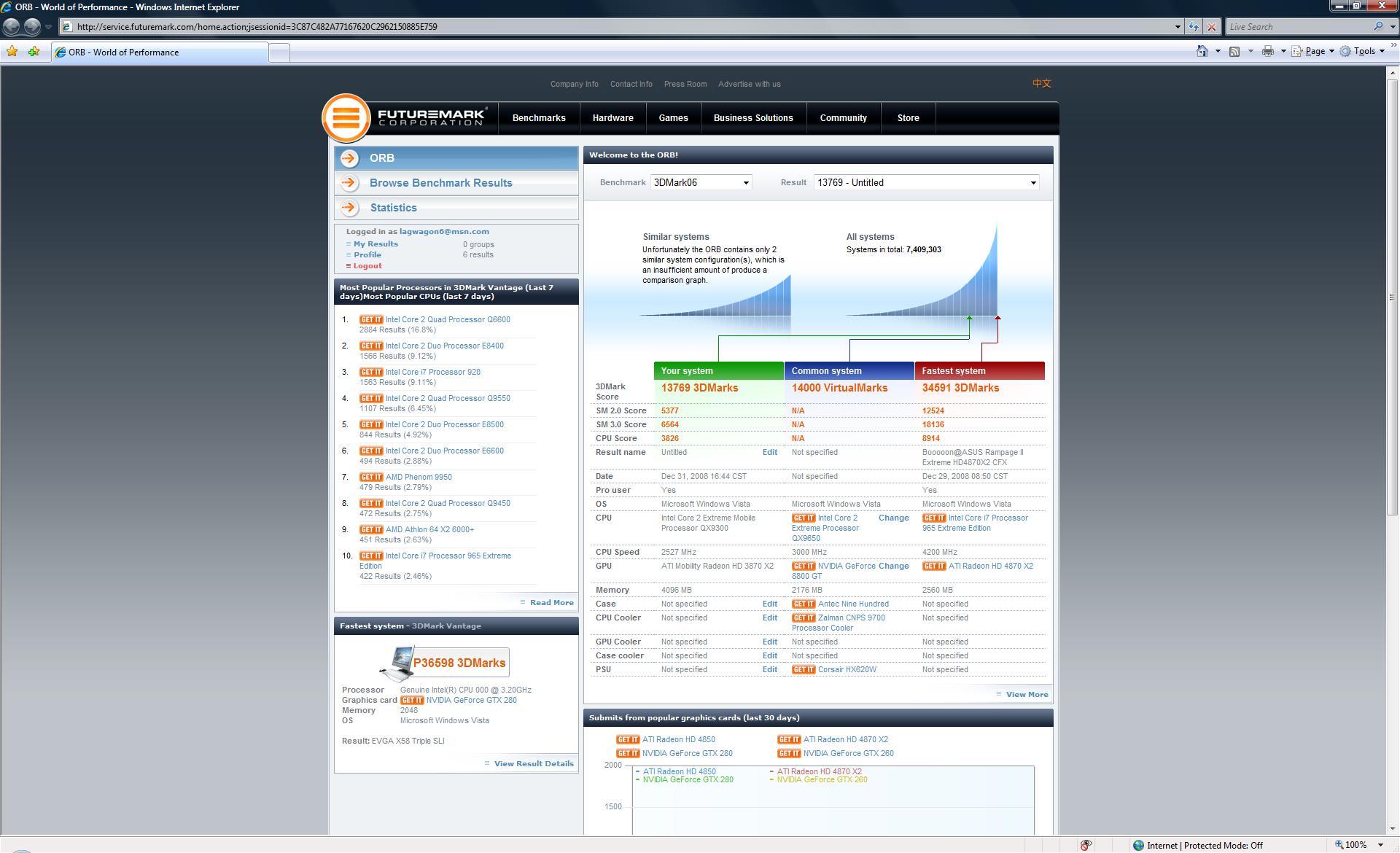Click the Live Search magnifier icon
The image size is (1400, 853).
tap(1378, 26)
